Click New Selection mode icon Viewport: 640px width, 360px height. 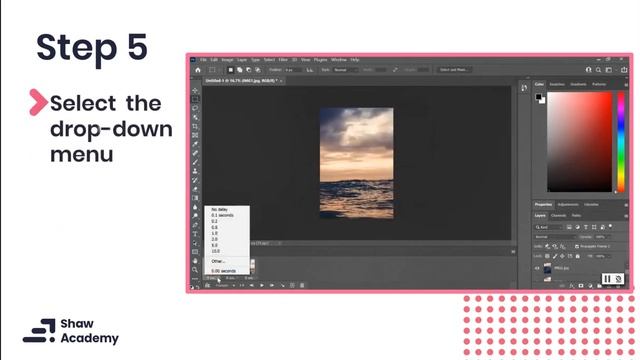230,70
